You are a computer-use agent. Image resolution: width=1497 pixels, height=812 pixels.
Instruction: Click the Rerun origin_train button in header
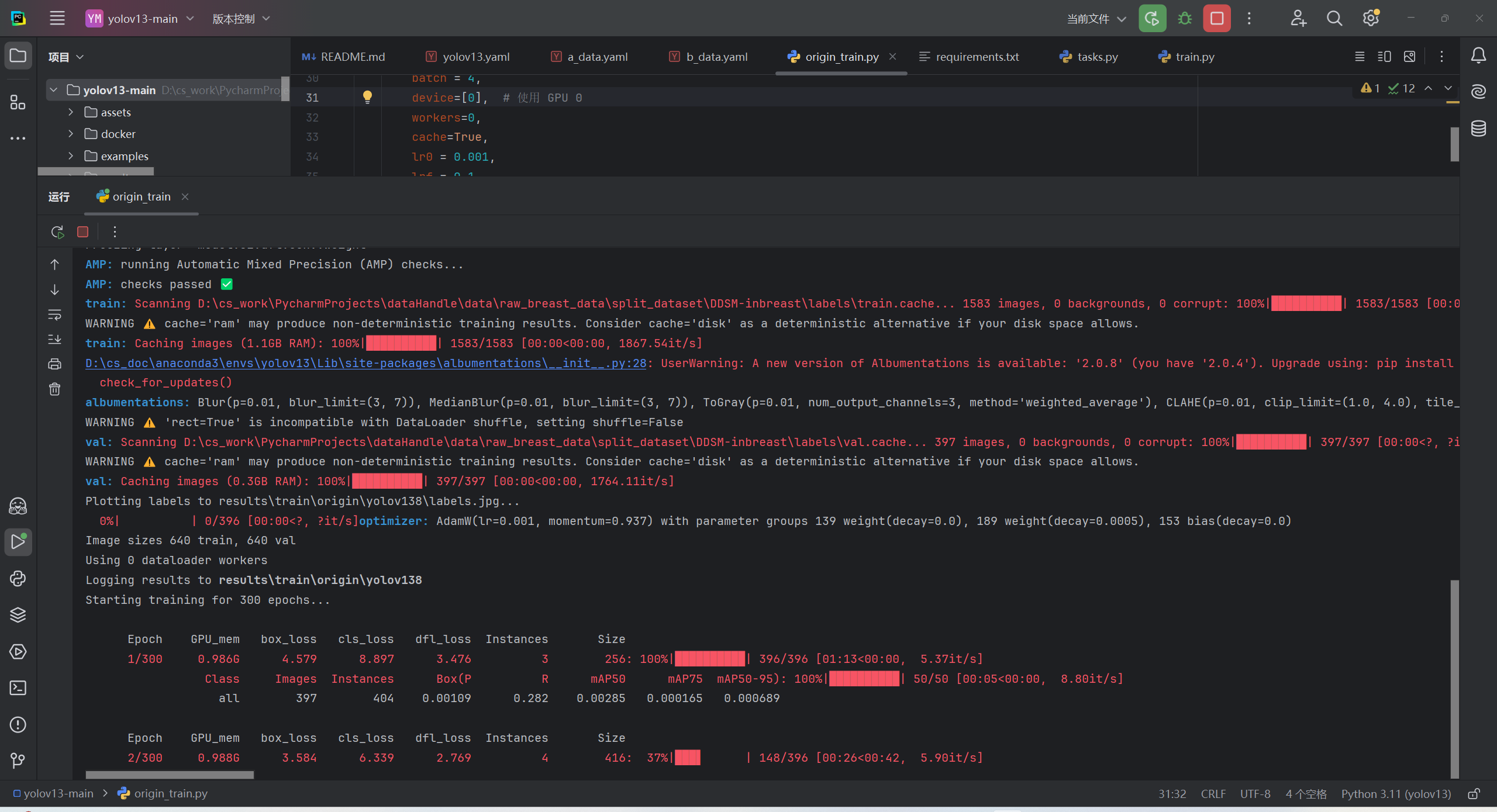1152,18
